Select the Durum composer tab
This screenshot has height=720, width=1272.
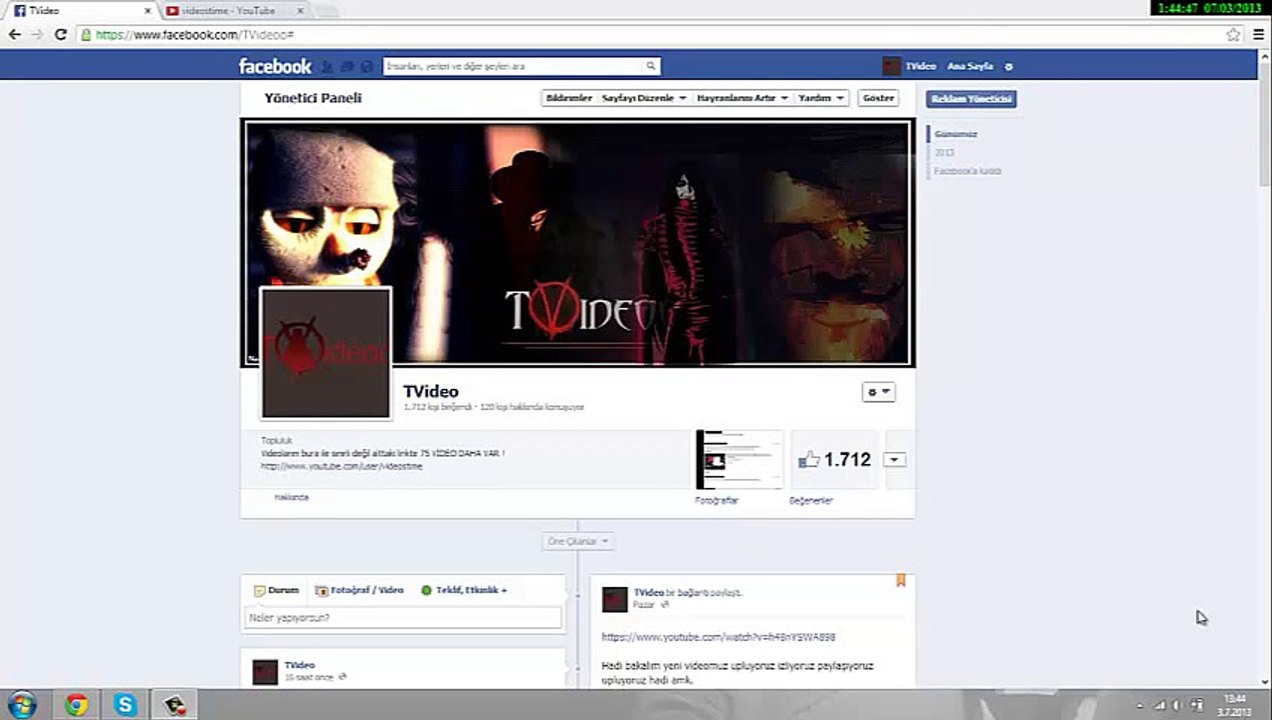click(276, 590)
